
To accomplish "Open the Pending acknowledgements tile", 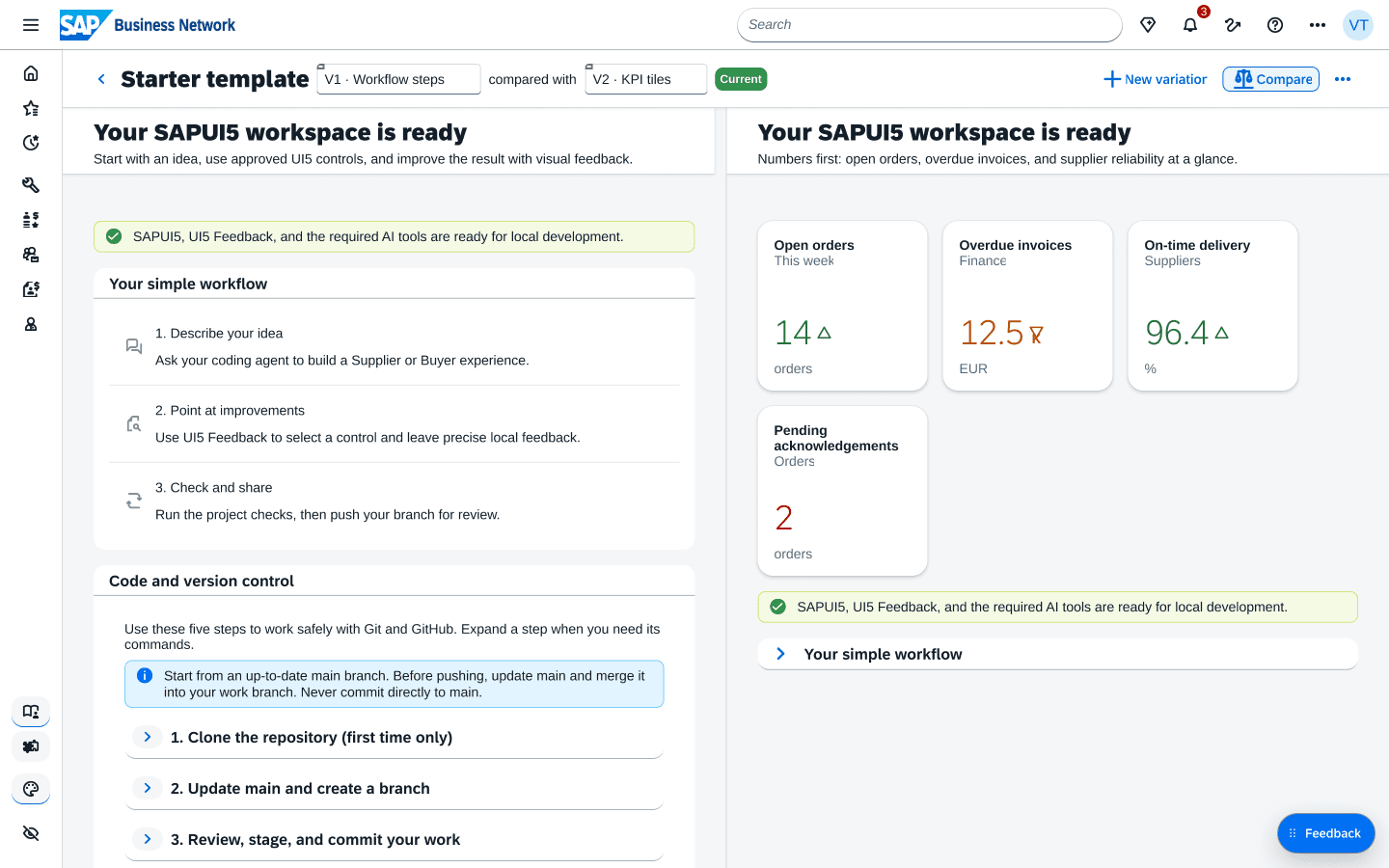I will point(843,491).
